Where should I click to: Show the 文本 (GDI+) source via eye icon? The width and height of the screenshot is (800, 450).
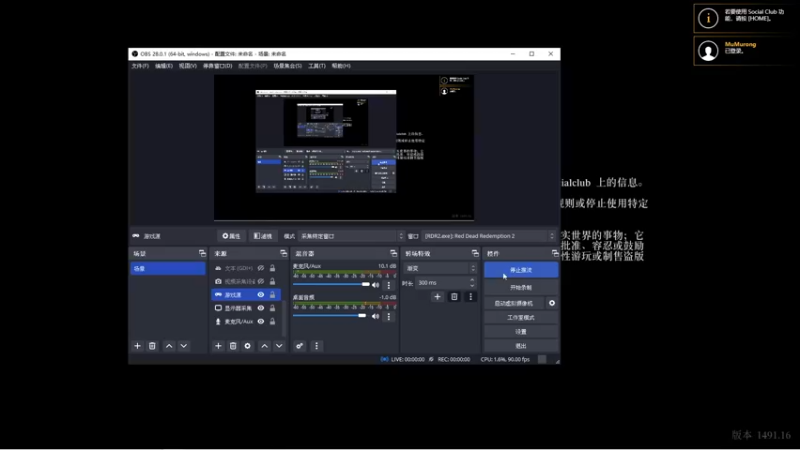pyautogui.click(x=261, y=268)
